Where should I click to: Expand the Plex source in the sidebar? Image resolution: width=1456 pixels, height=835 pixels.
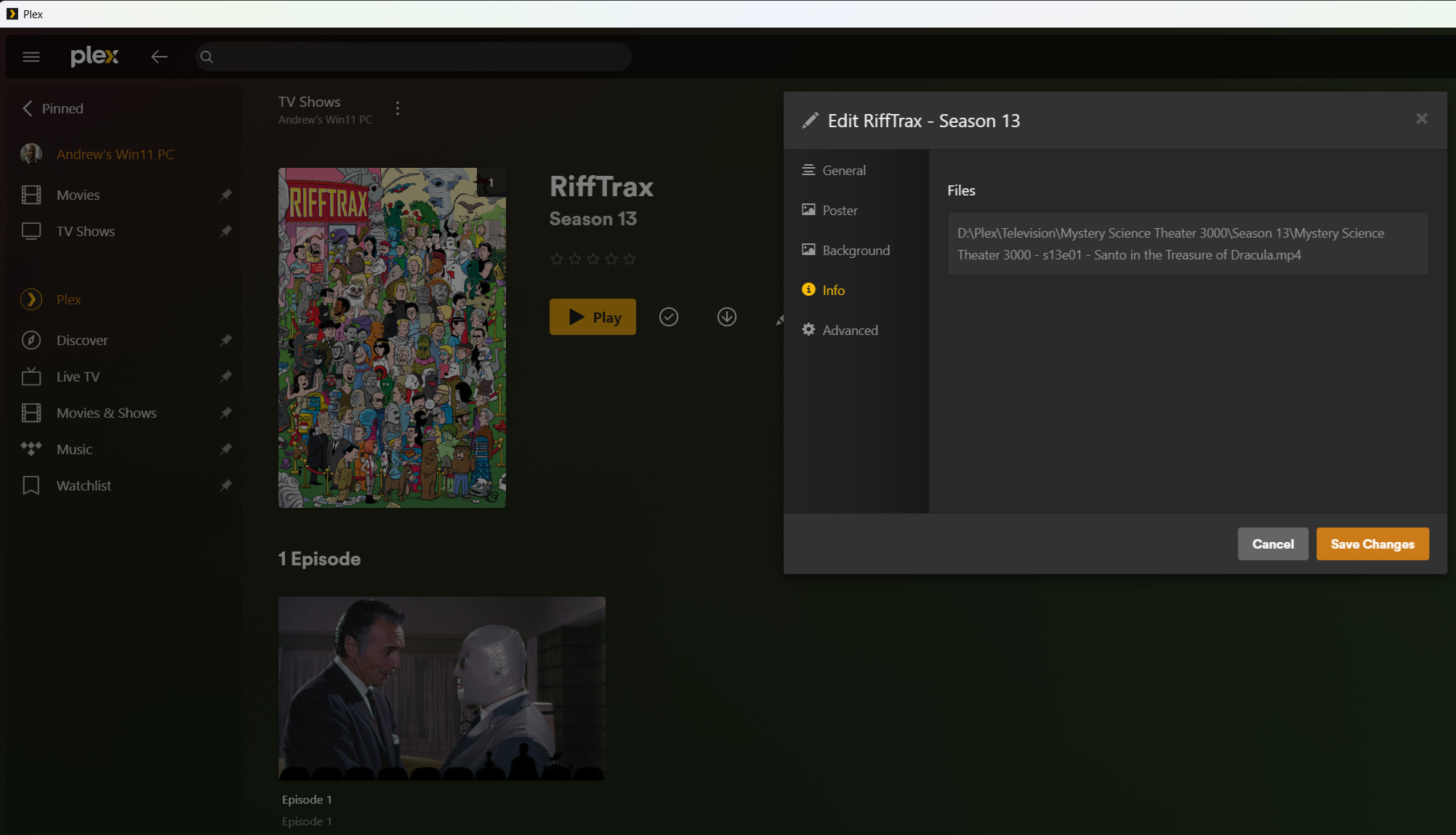coord(68,299)
